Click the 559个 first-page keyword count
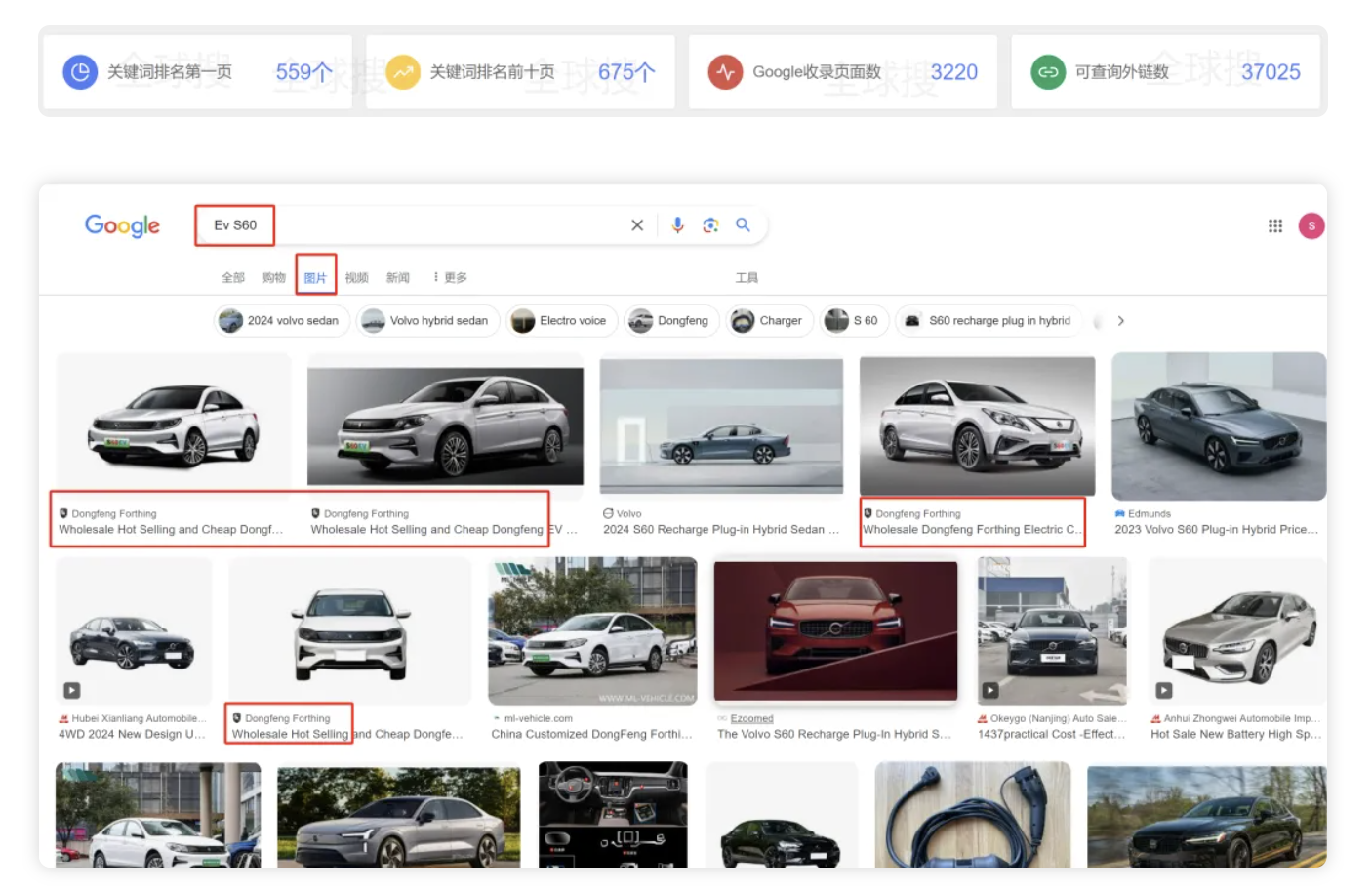The height and width of the screenshot is (892, 1372). click(x=303, y=72)
